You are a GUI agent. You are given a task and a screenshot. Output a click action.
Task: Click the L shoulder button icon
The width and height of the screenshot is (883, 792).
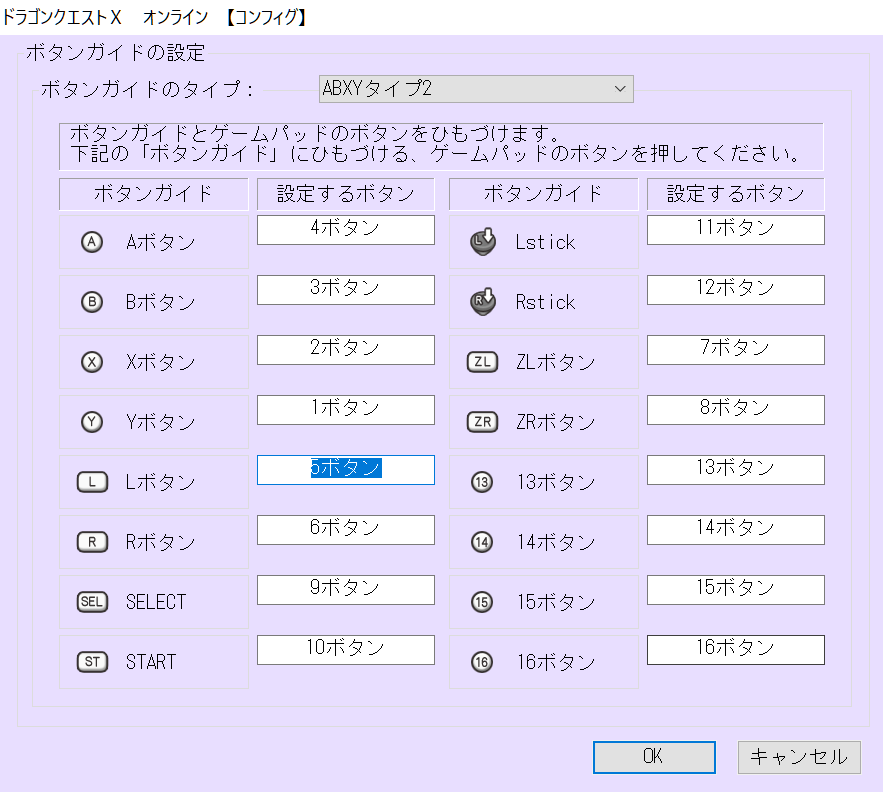pyautogui.click(x=92, y=482)
